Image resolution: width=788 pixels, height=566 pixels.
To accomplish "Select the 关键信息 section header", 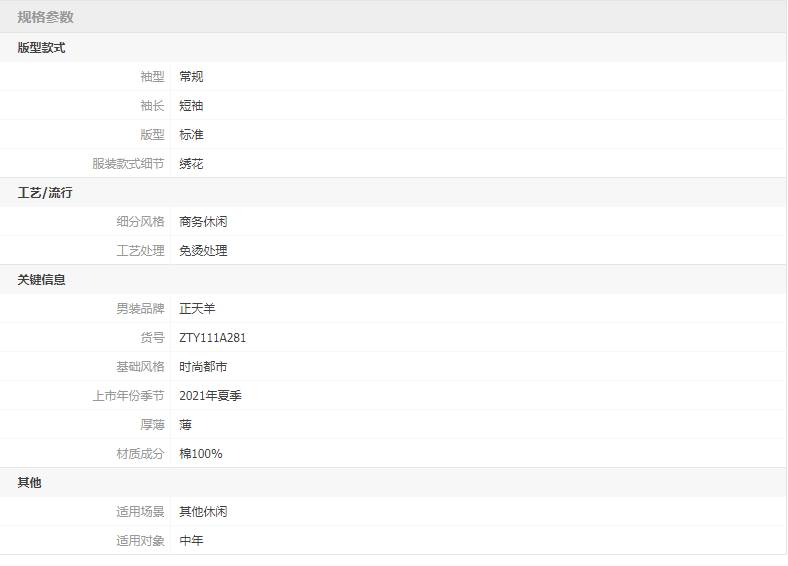I will pyautogui.click(x=41, y=279).
